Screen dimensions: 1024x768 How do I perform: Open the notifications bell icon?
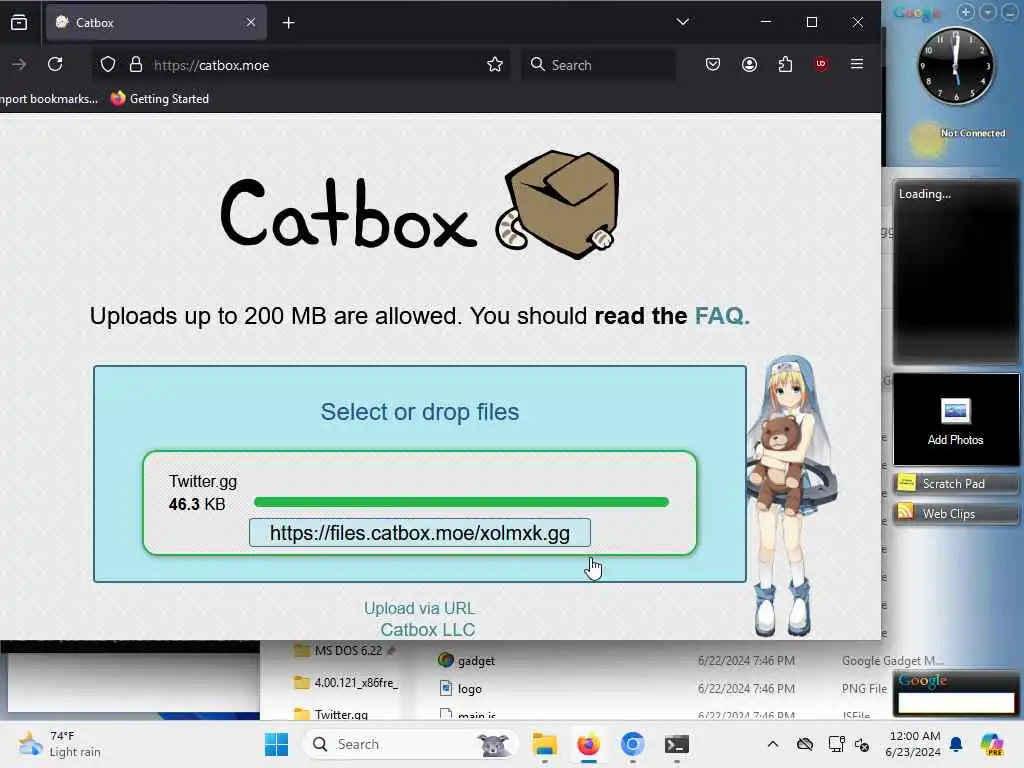[x=956, y=744]
